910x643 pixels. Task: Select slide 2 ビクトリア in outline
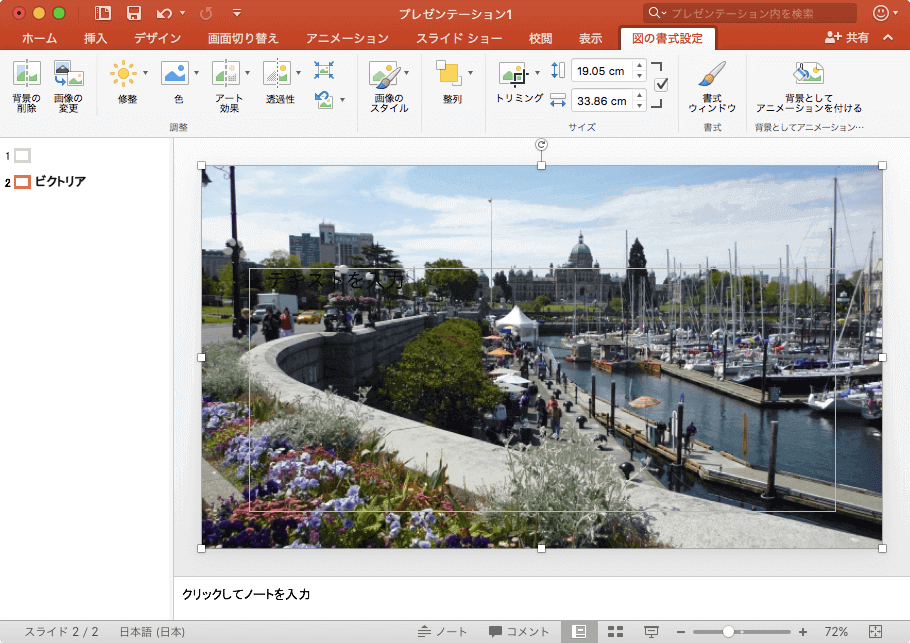[60, 182]
